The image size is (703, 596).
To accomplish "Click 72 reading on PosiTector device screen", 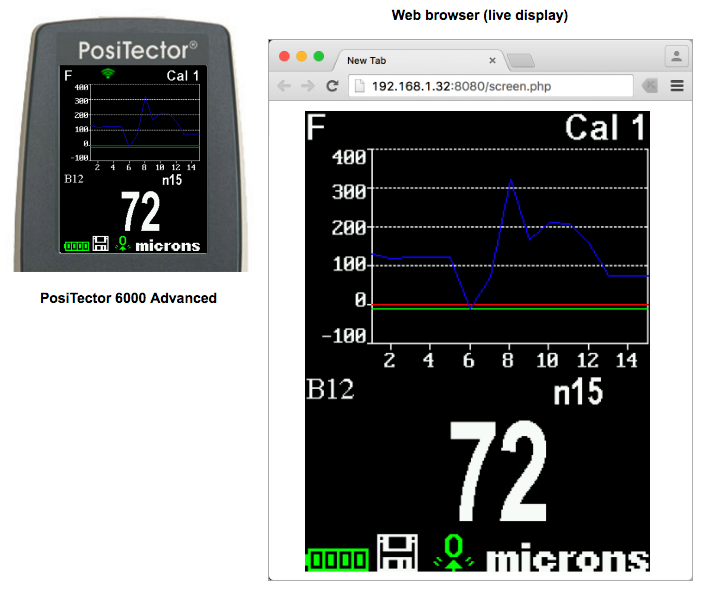I will click(140, 211).
